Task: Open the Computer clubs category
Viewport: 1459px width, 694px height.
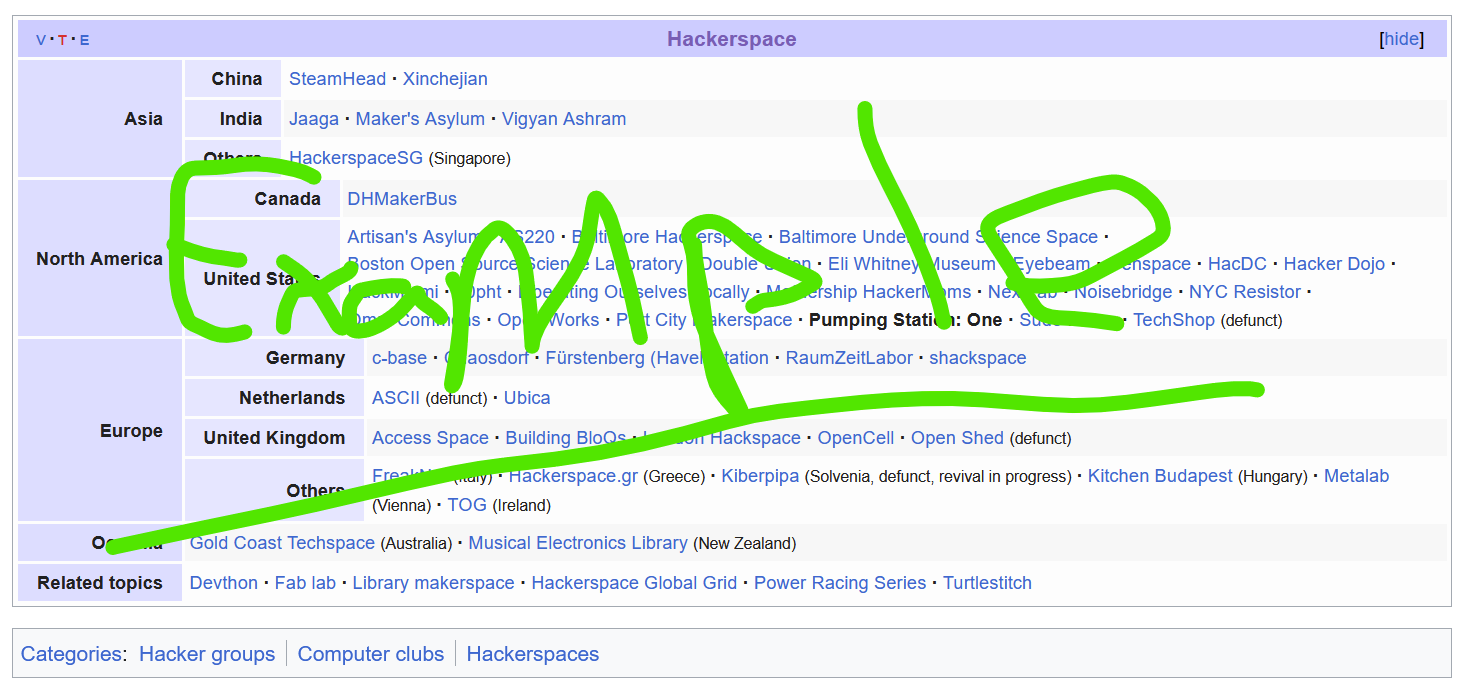Action: [370, 654]
